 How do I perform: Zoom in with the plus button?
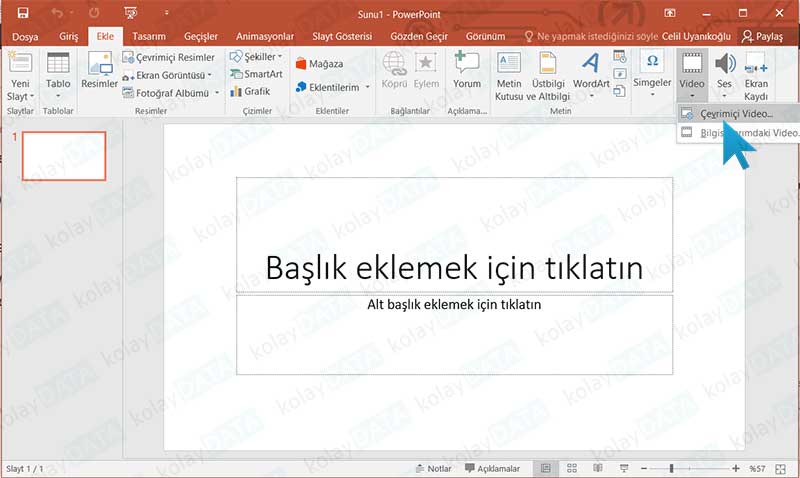pos(736,468)
